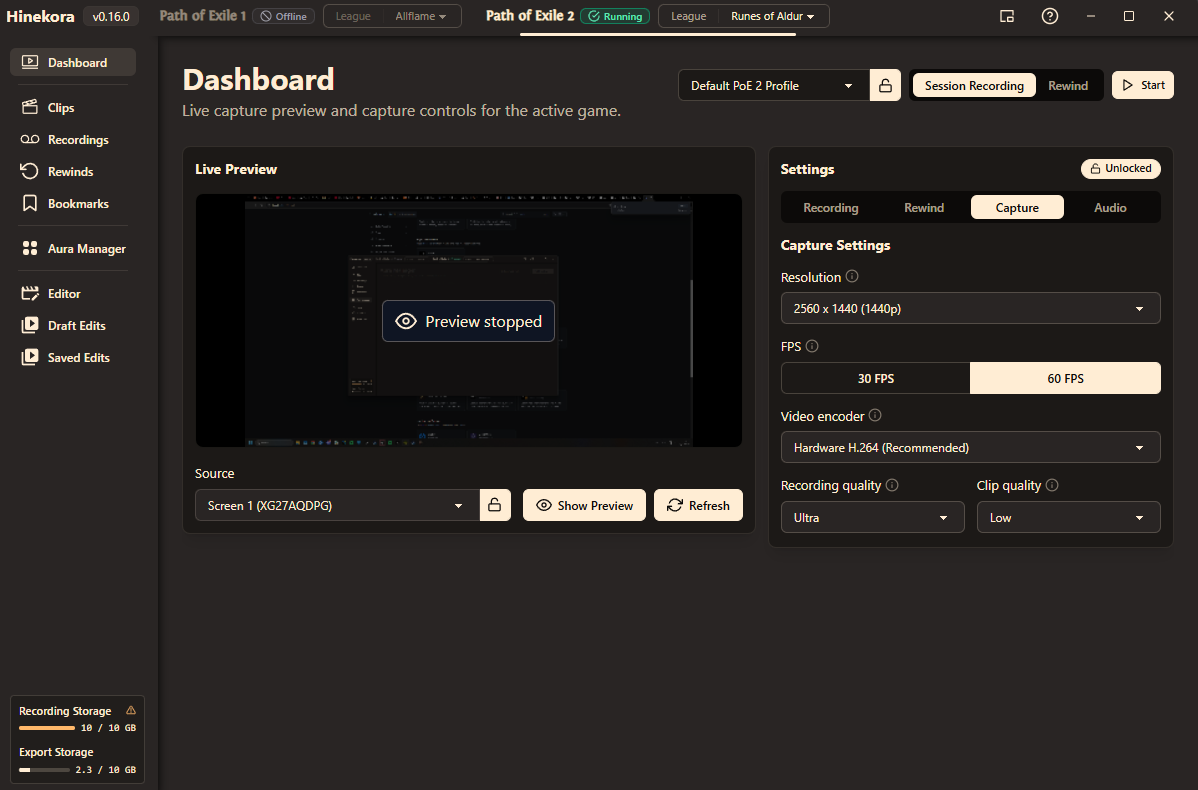Open the Default PoE 2 Profile dropdown
Viewport: 1198px width, 790px height.
(774, 86)
